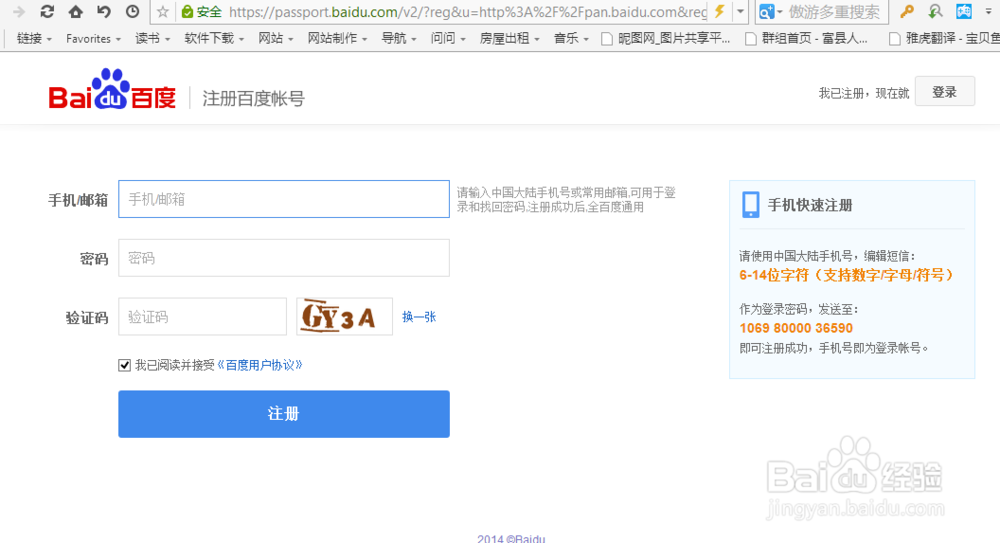Click the 登录 login button
The image size is (1000, 543).
coord(945,91)
